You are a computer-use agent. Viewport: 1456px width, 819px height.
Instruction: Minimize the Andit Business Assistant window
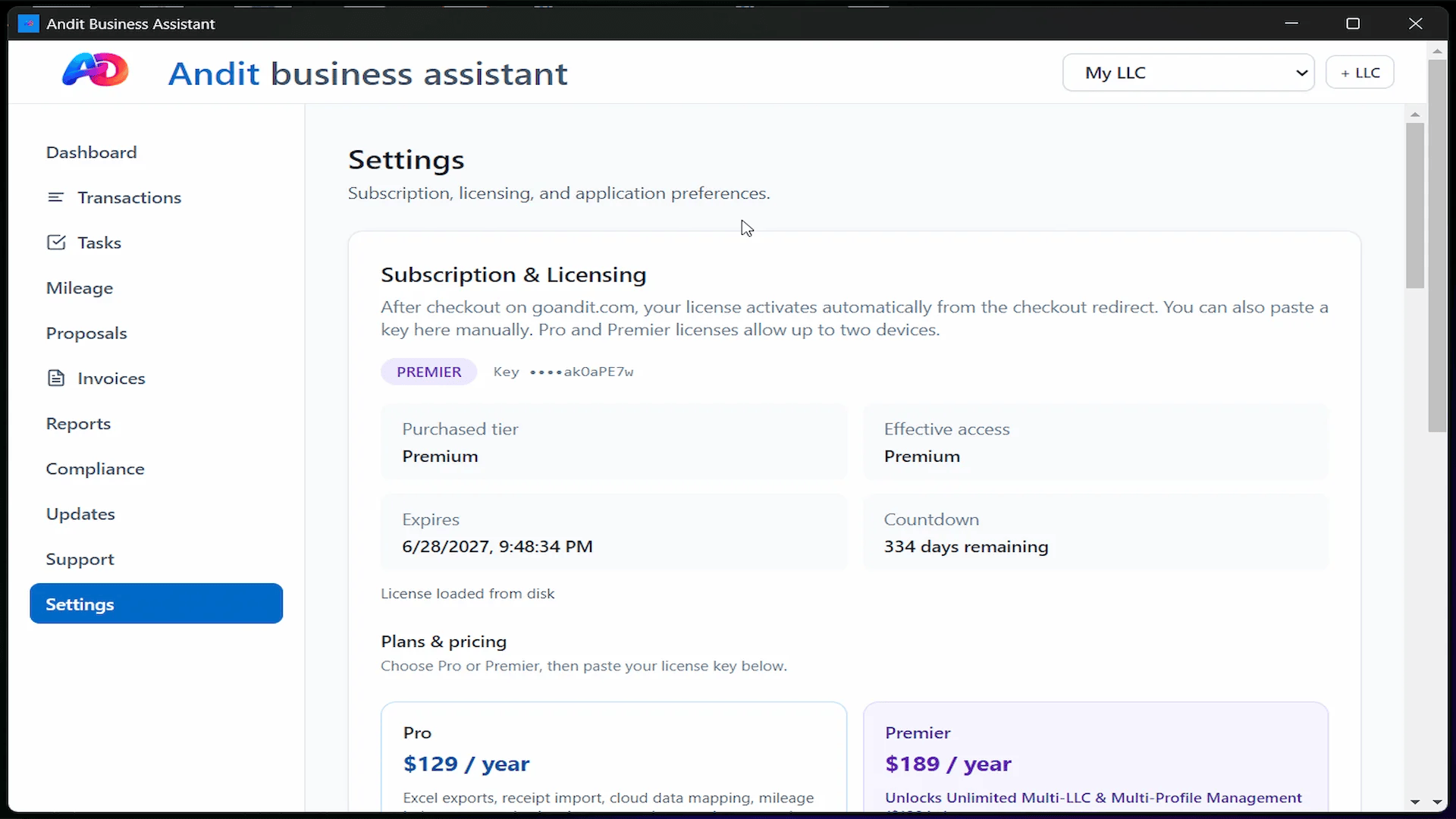point(1291,24)
